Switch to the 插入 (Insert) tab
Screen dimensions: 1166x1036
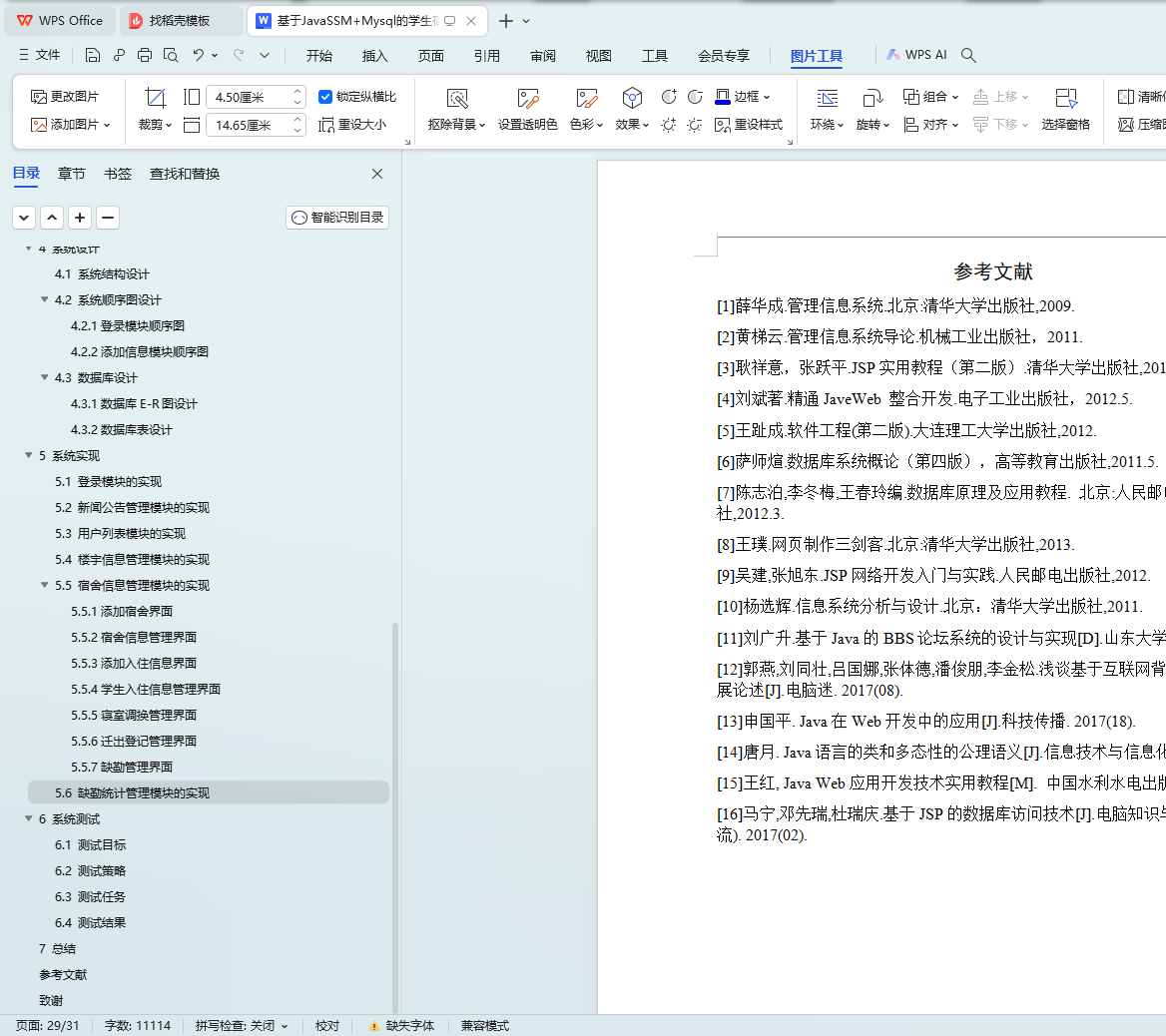[x=374, y=56]
